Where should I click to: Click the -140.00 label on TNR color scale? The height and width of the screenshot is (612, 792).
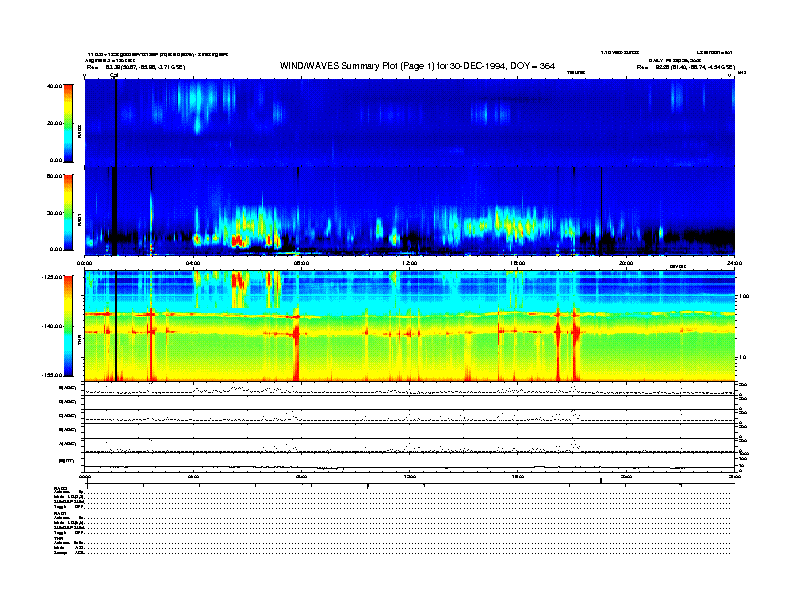click(52, 326)
